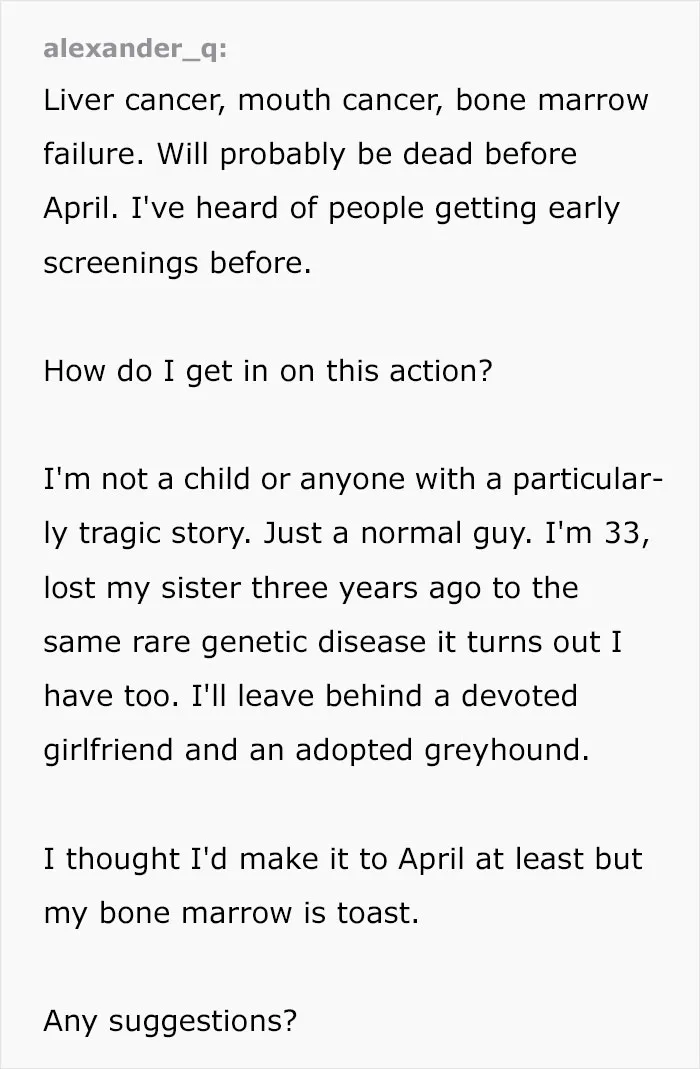Screen dimensions: 700x1069
Task: Click the line starting "I'm not a child"
Action: point(353,479)
